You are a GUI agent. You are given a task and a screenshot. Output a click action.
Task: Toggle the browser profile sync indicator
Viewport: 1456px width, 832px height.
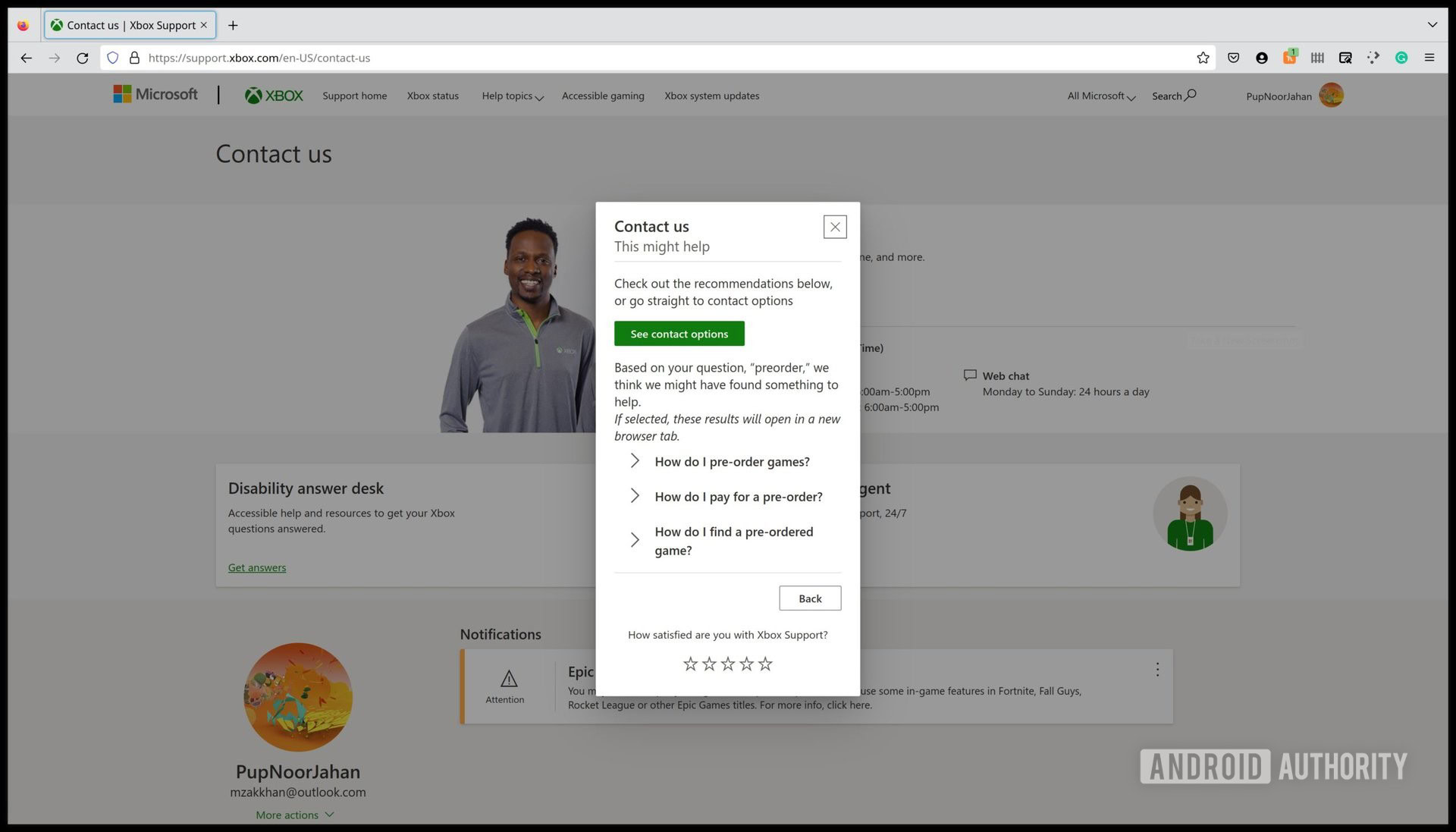click(x=1261, y=57)
